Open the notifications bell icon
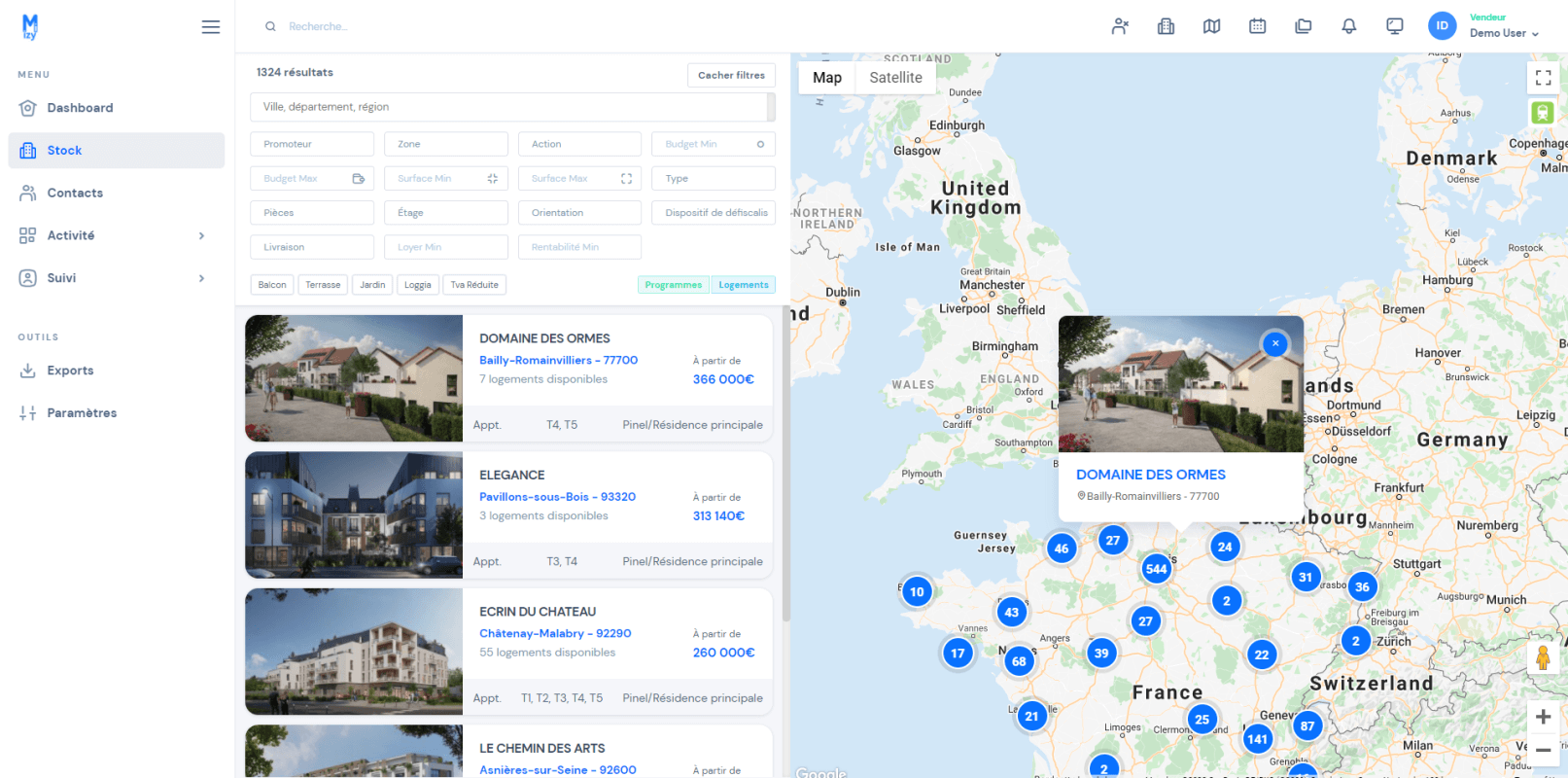The width and height of the screenshot is (1568, 778). pyautogui.click(x=1348, y=26)
